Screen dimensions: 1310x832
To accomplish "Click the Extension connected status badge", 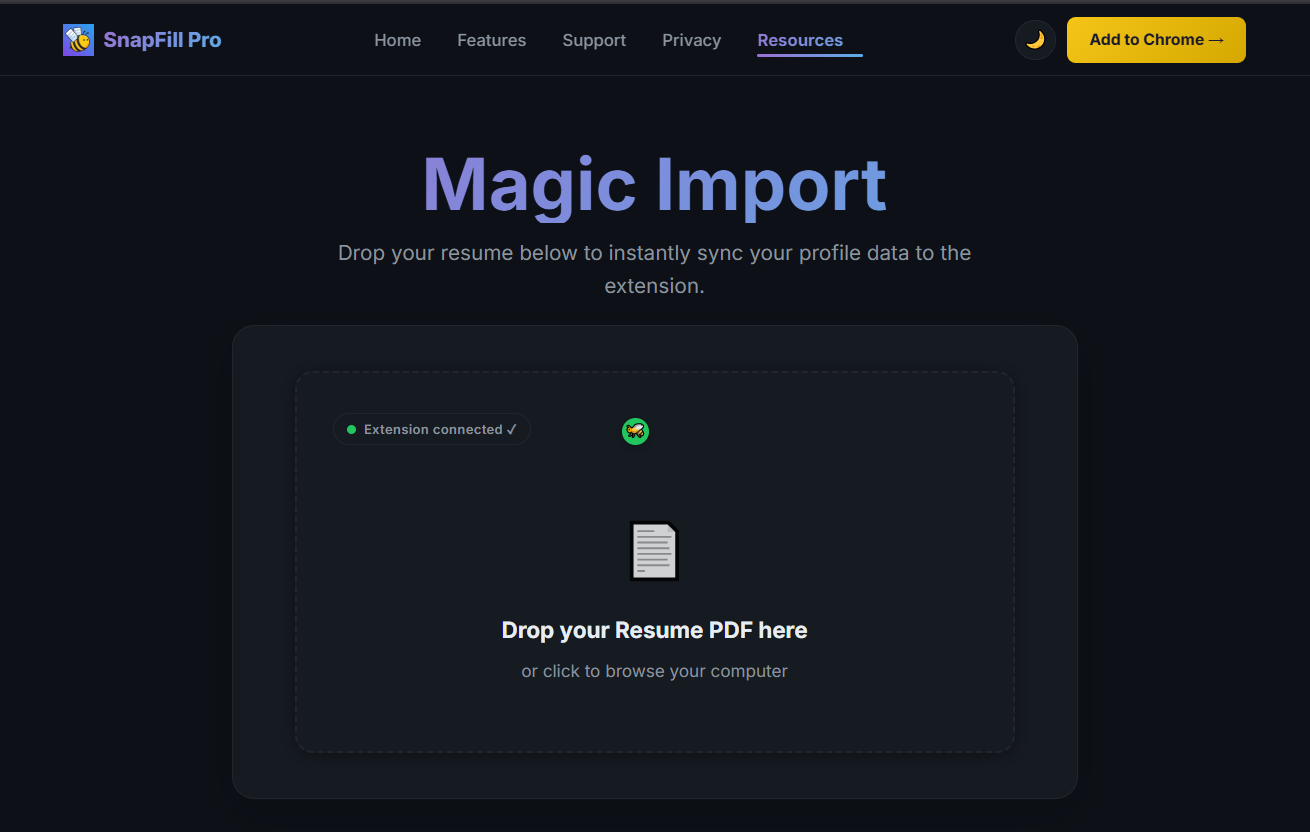I will pyautogui.click(x=432, y=429).
